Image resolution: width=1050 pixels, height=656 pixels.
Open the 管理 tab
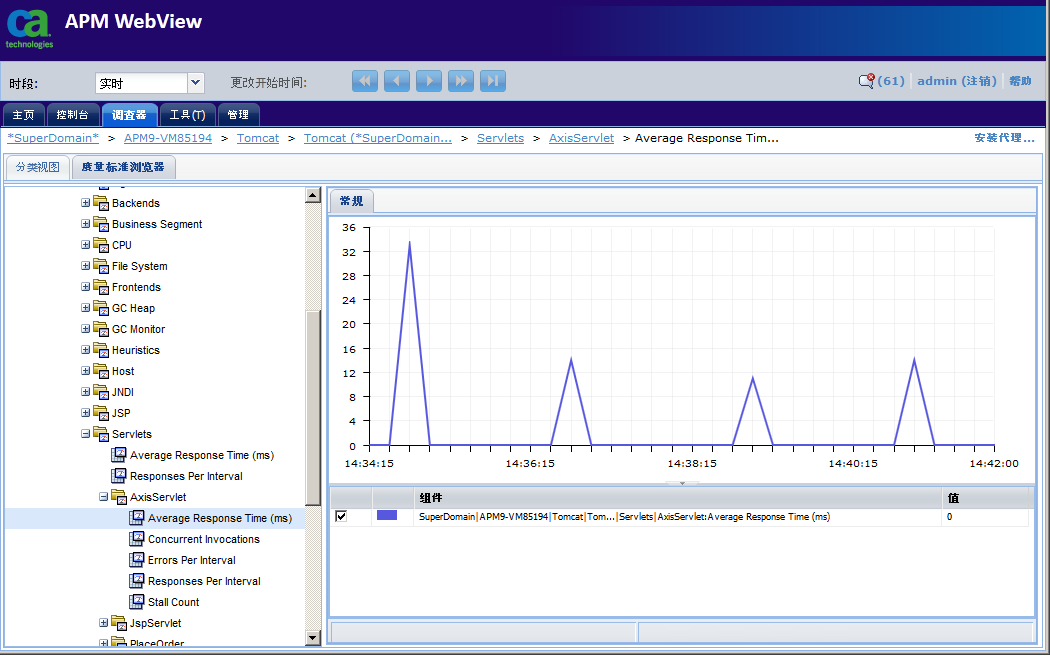click(238, 115)
